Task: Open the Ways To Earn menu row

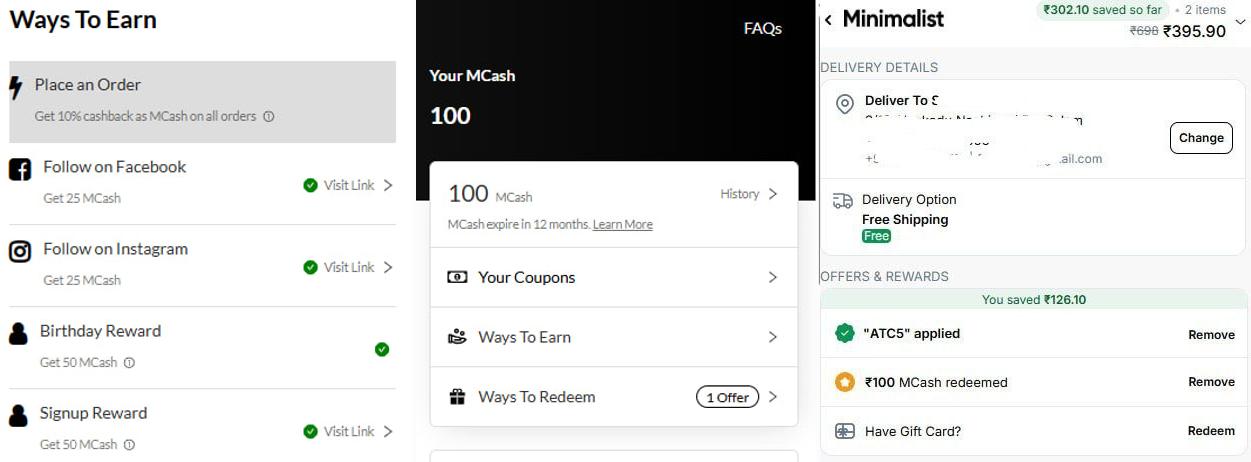Action: 614,337
